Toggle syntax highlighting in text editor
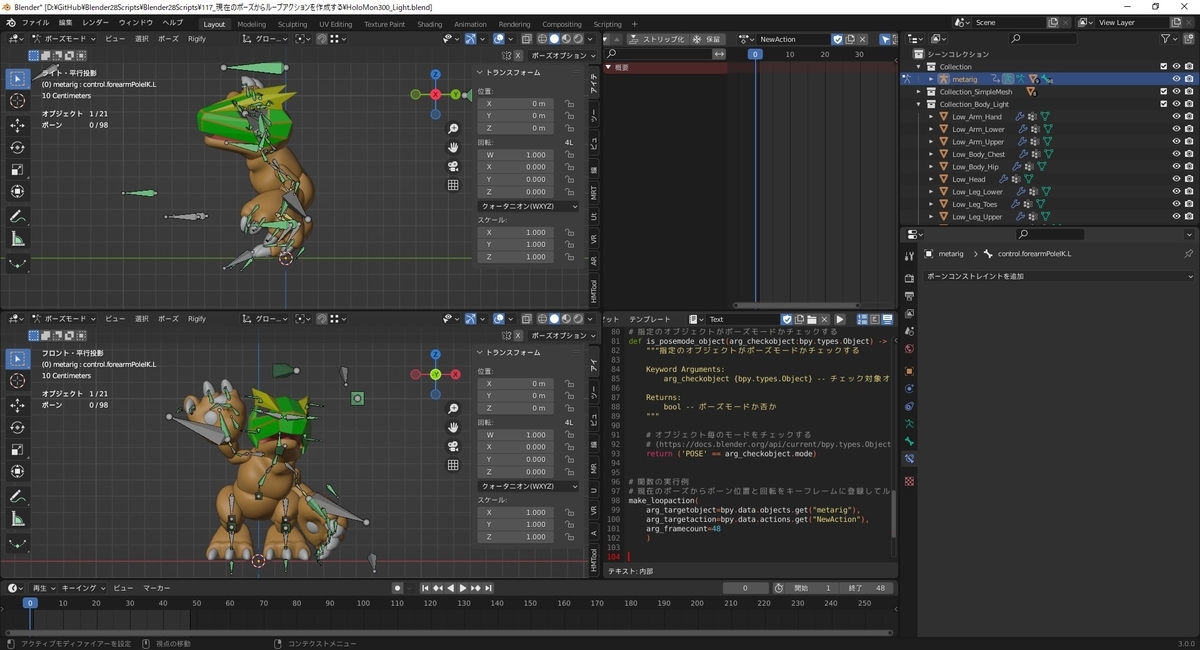The image size is (1200, 650). [887, 319]
